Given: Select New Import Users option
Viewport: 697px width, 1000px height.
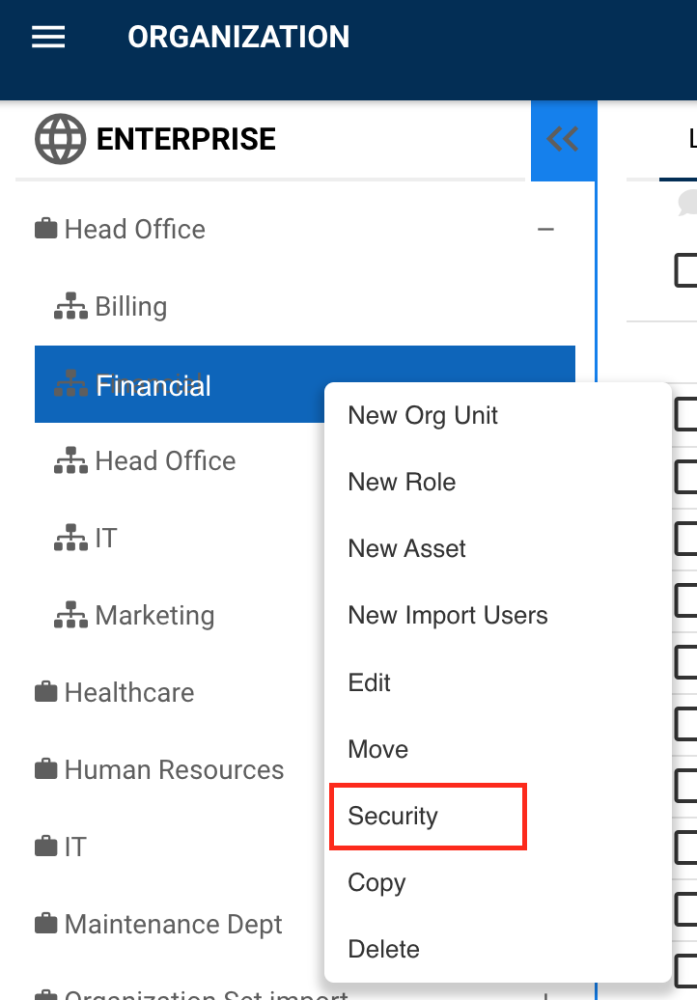Looking at the screenshot, I should tap(447, 616).
